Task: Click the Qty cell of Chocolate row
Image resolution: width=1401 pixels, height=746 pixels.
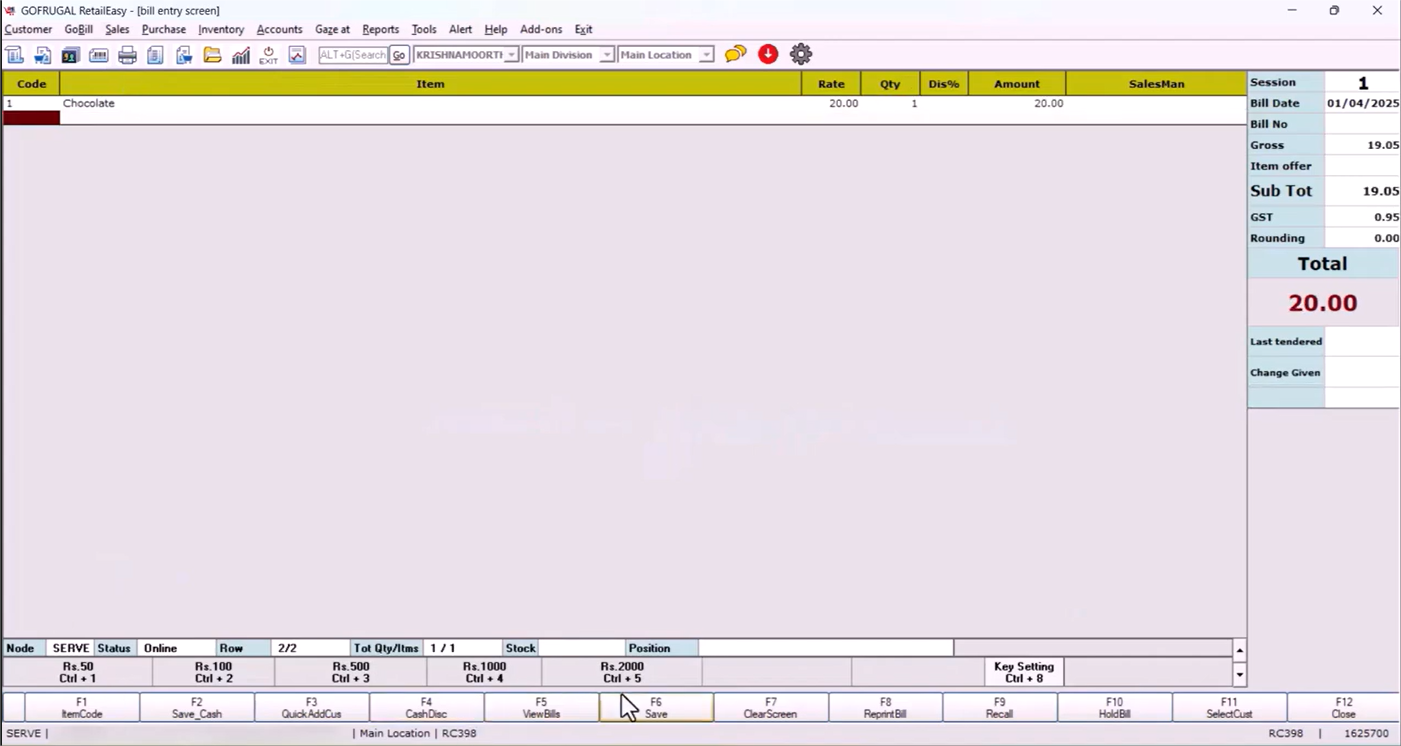Action: click(890, 103)
